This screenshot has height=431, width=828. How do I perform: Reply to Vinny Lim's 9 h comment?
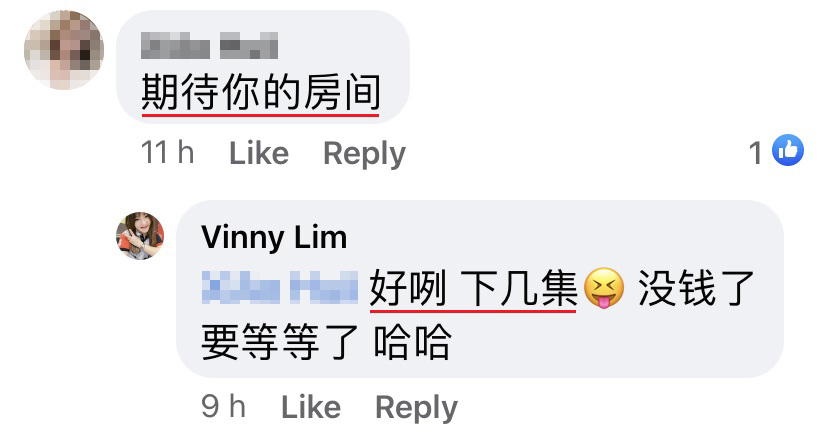pos(416,408)
